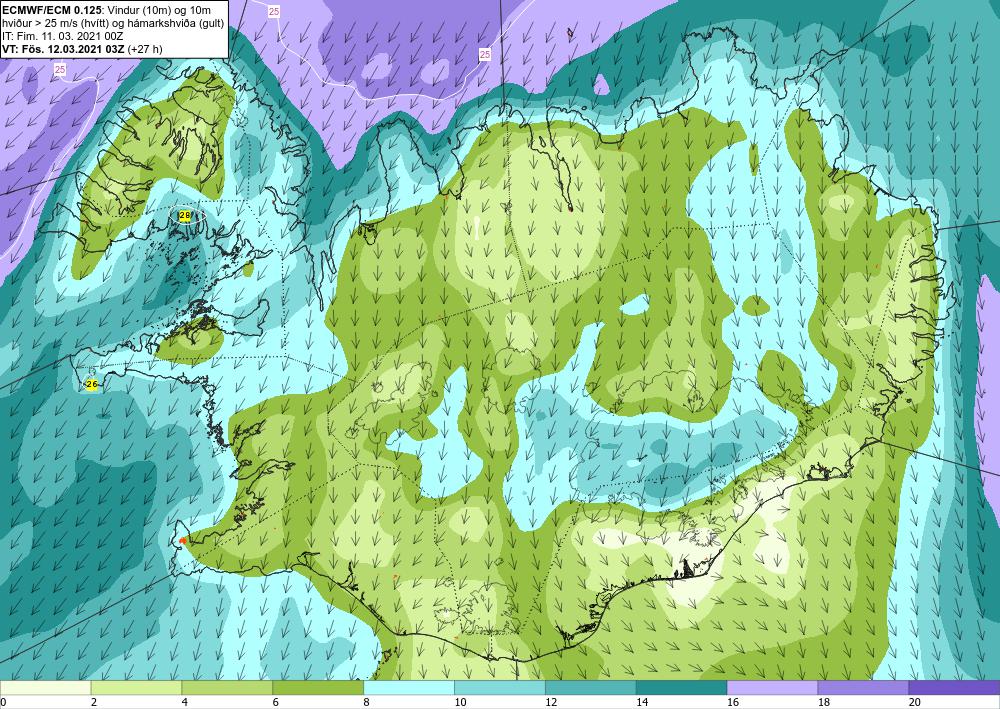Click the scale value '18'
The image size is (1000, 709).
click(823, 703)
